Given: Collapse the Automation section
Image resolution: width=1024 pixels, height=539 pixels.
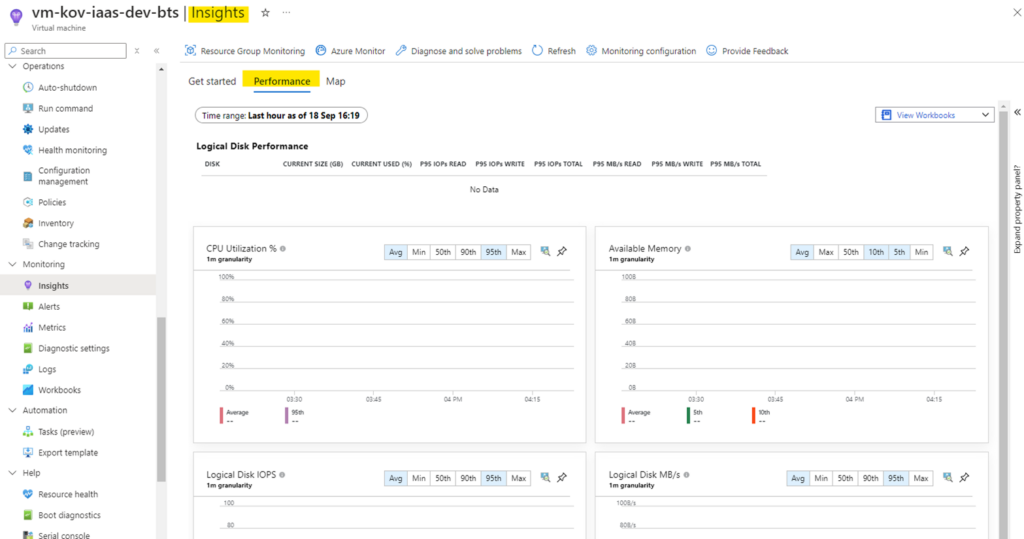Looking at the screenshot, I should point(12,410).
